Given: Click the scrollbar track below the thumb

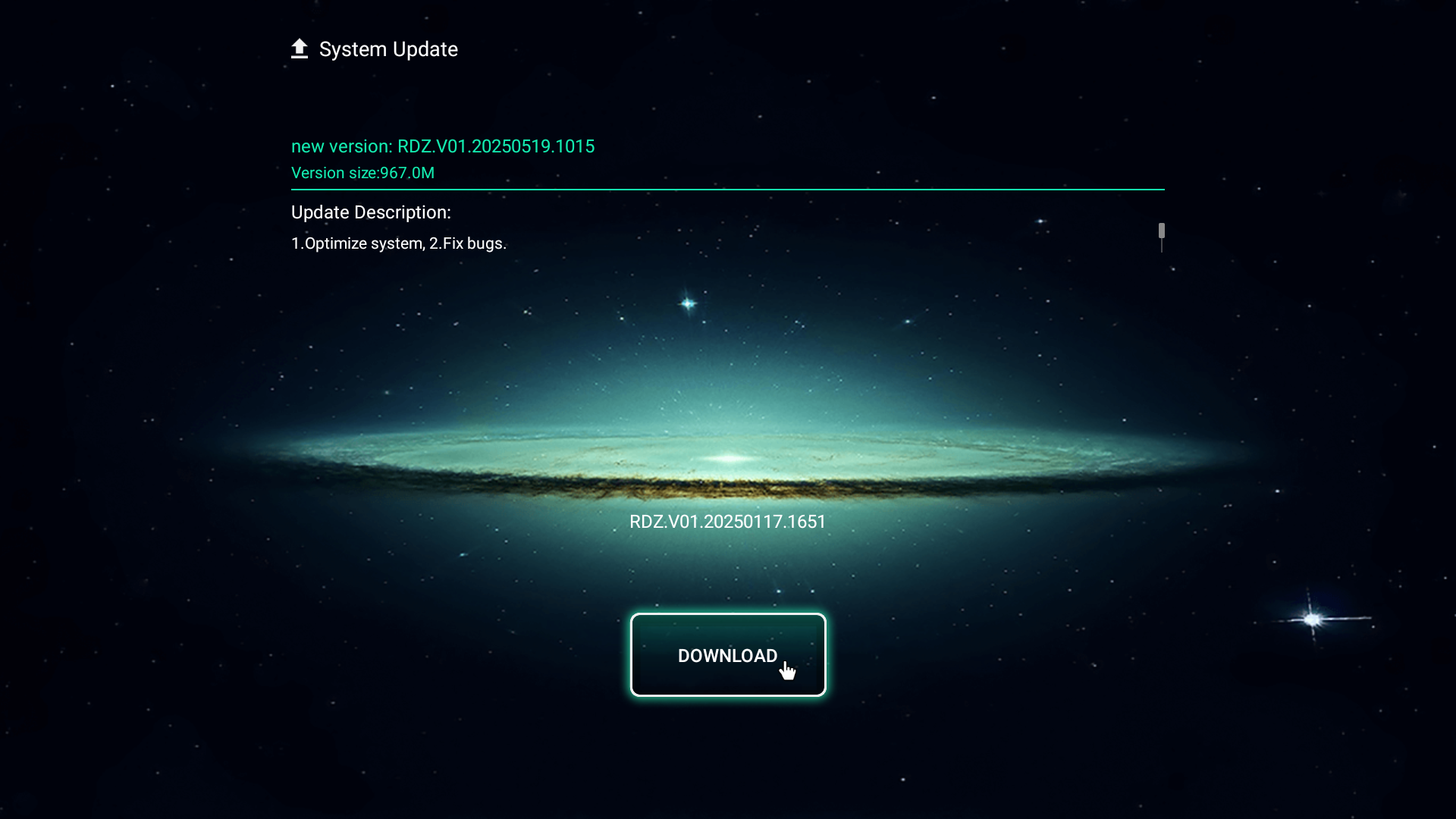Looking at the screenshot, I should coord(1161,246).
